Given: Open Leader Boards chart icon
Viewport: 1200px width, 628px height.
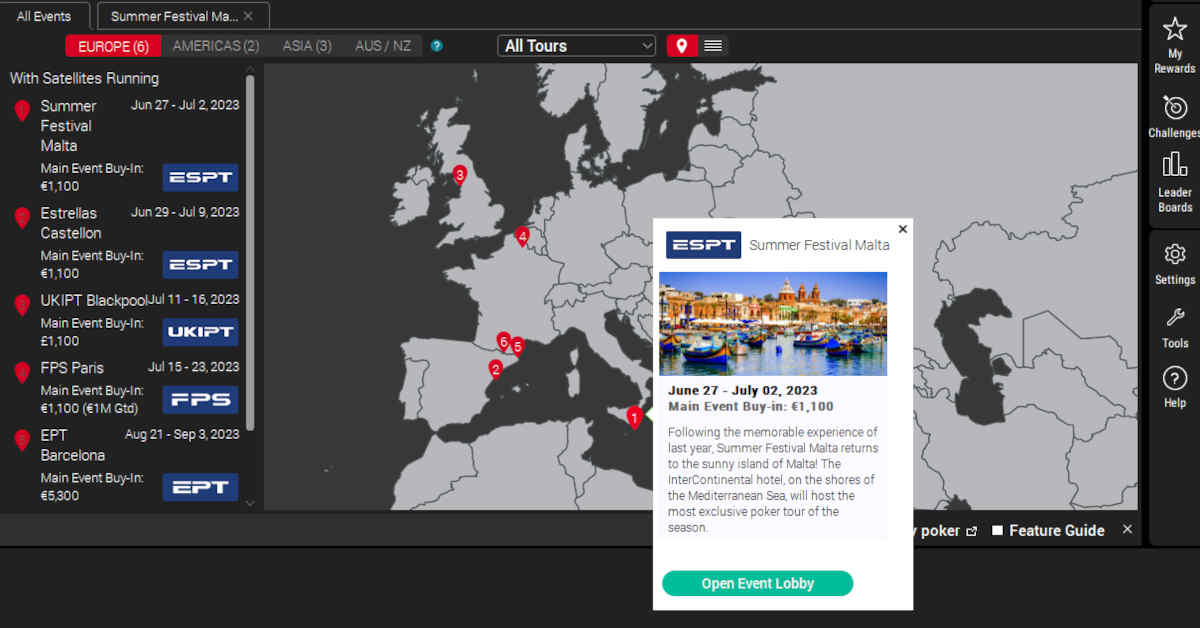Looking at the screenshot, I should click(x=1174, y=165).
